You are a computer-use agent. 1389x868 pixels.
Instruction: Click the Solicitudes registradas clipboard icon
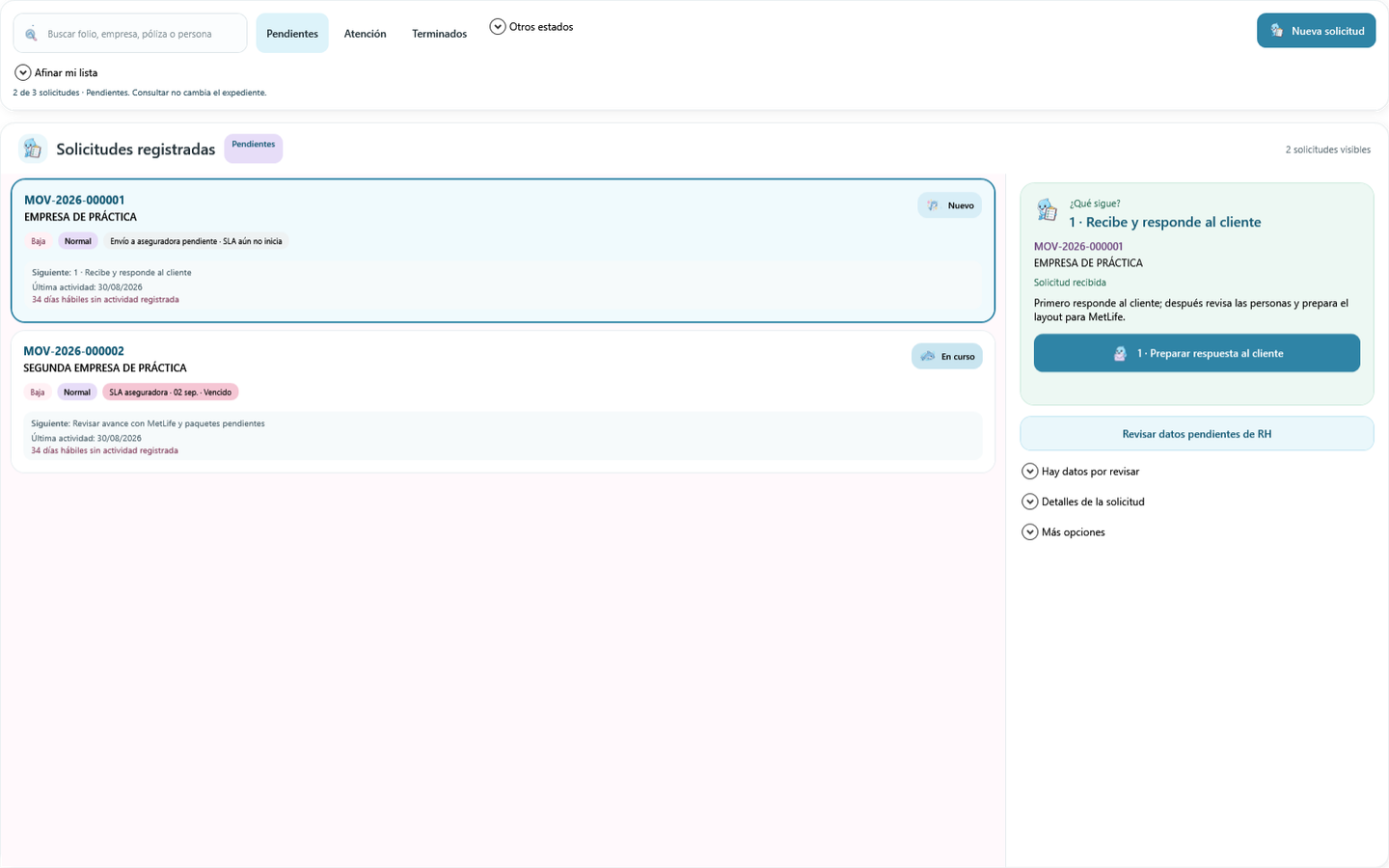[33, 149]
